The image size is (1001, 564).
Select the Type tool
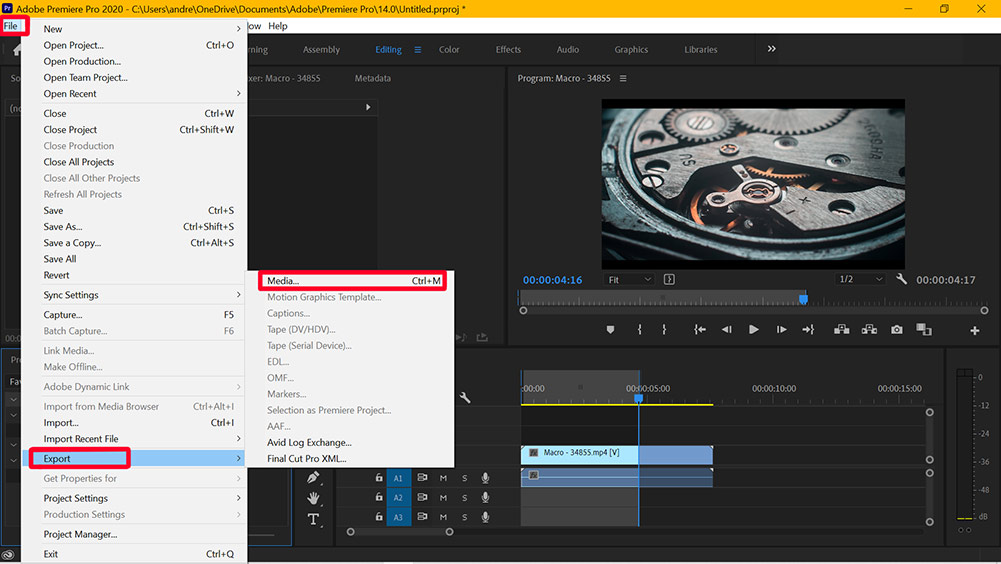tap(313, 519)
